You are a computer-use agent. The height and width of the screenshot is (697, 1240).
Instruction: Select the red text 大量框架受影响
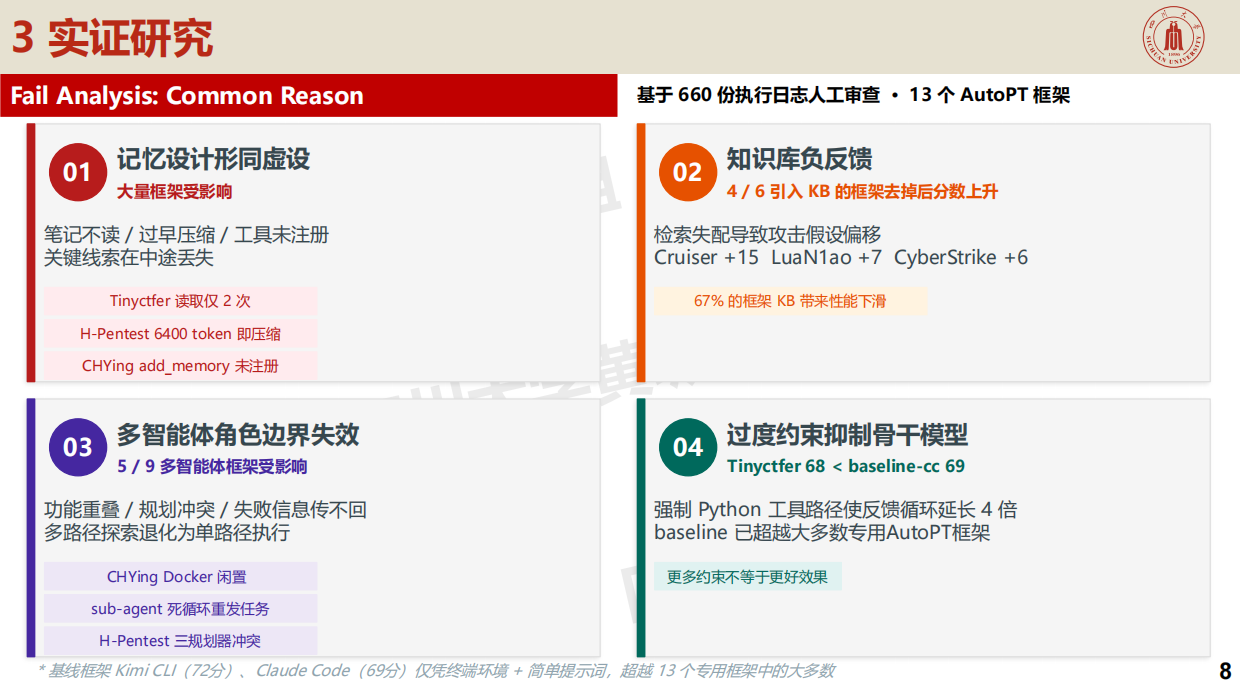click(x=174, y=191)
